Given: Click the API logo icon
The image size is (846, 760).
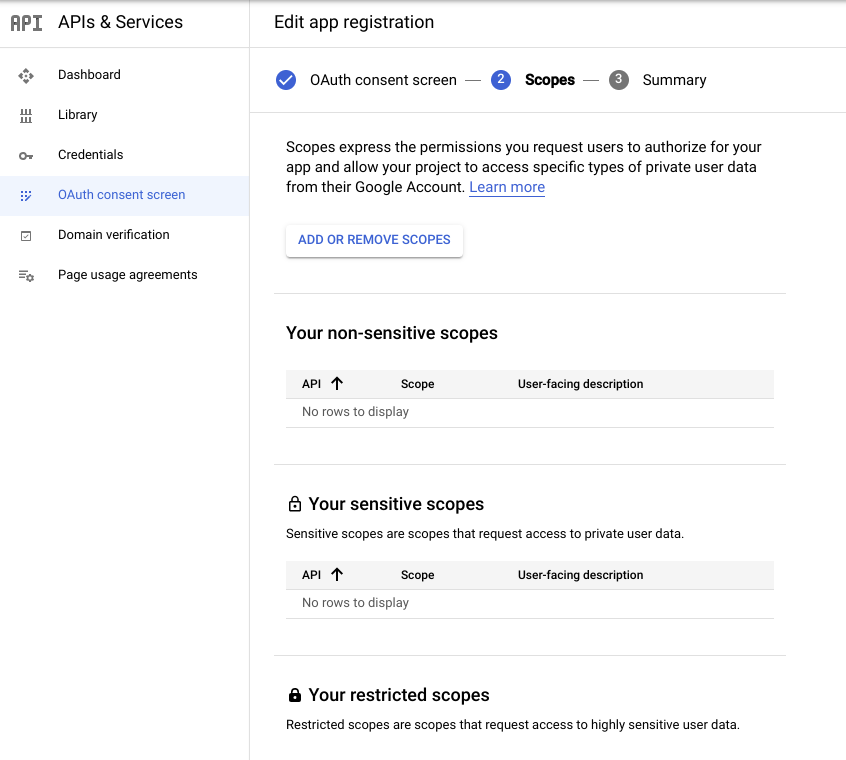Looking at the screenshot, I should pos(27,22).
